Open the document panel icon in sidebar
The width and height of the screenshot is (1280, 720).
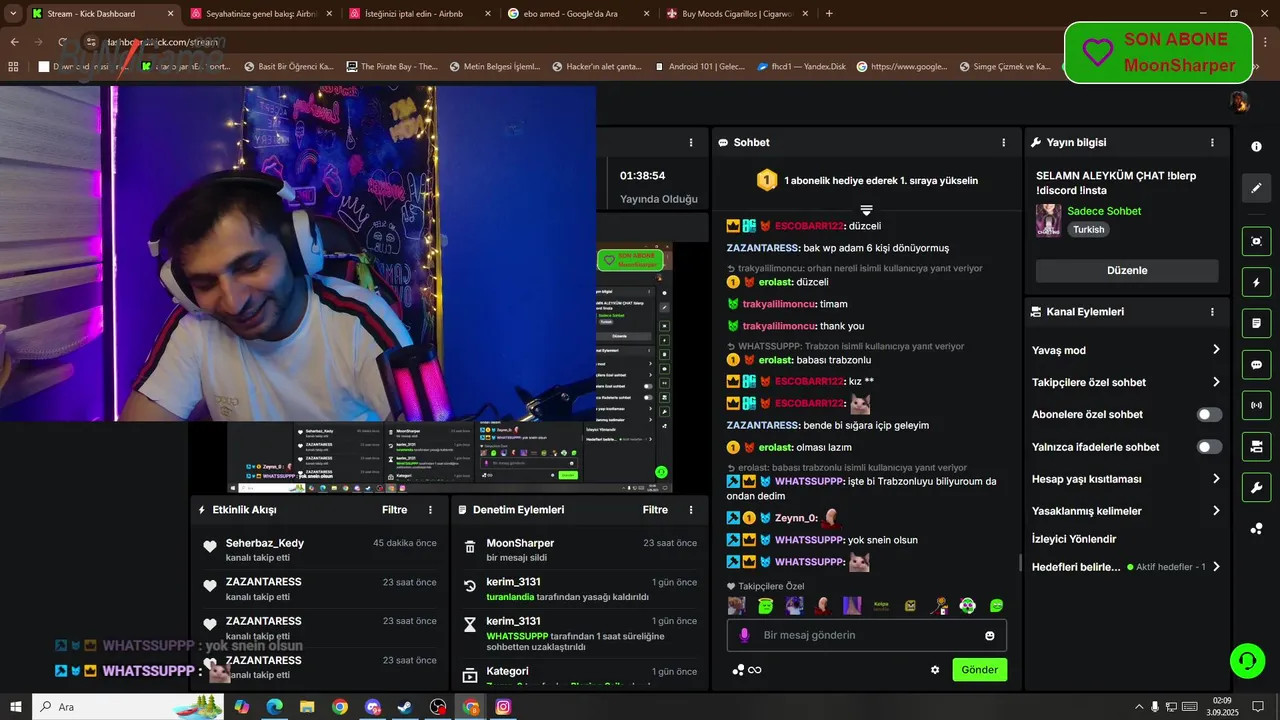(1256, 323)
